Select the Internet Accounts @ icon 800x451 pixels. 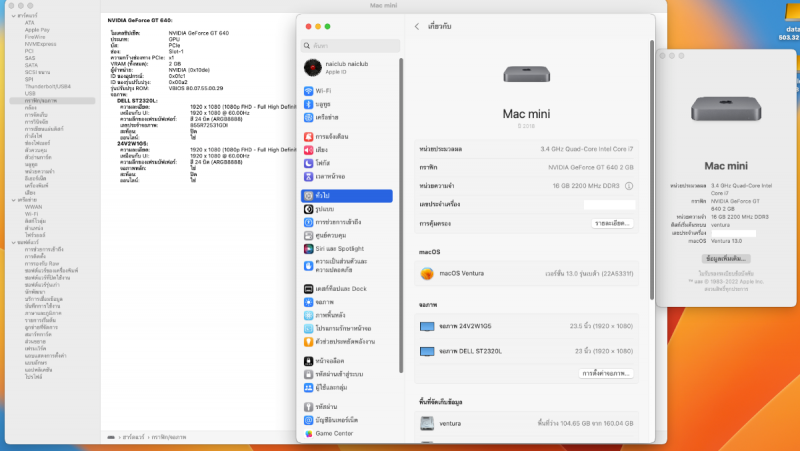(308, 420)
